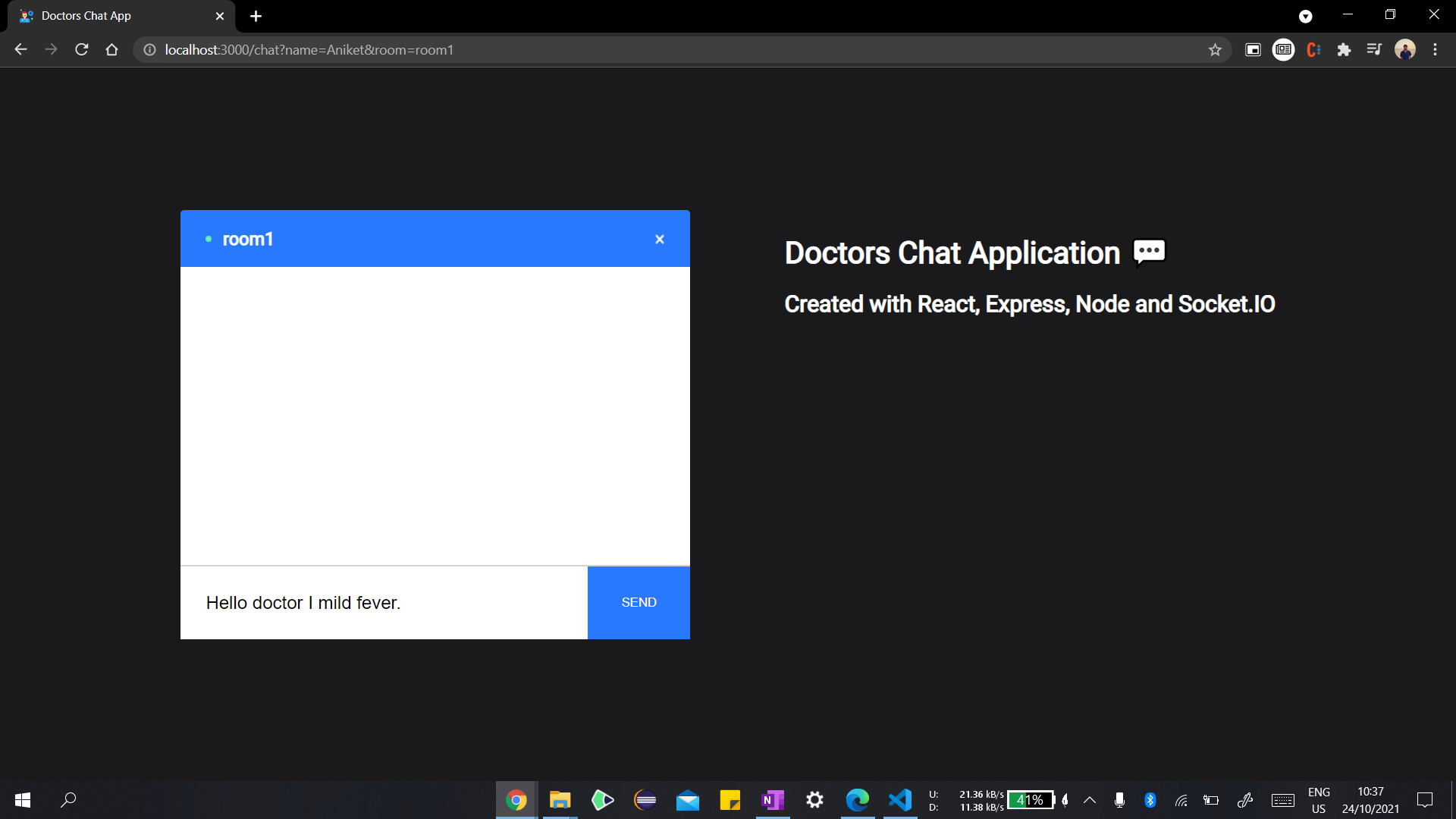Image resolution: width=1456 pixels, height=819 pixels.
Task: Navigate back in browser
Action: click(20, 50)
